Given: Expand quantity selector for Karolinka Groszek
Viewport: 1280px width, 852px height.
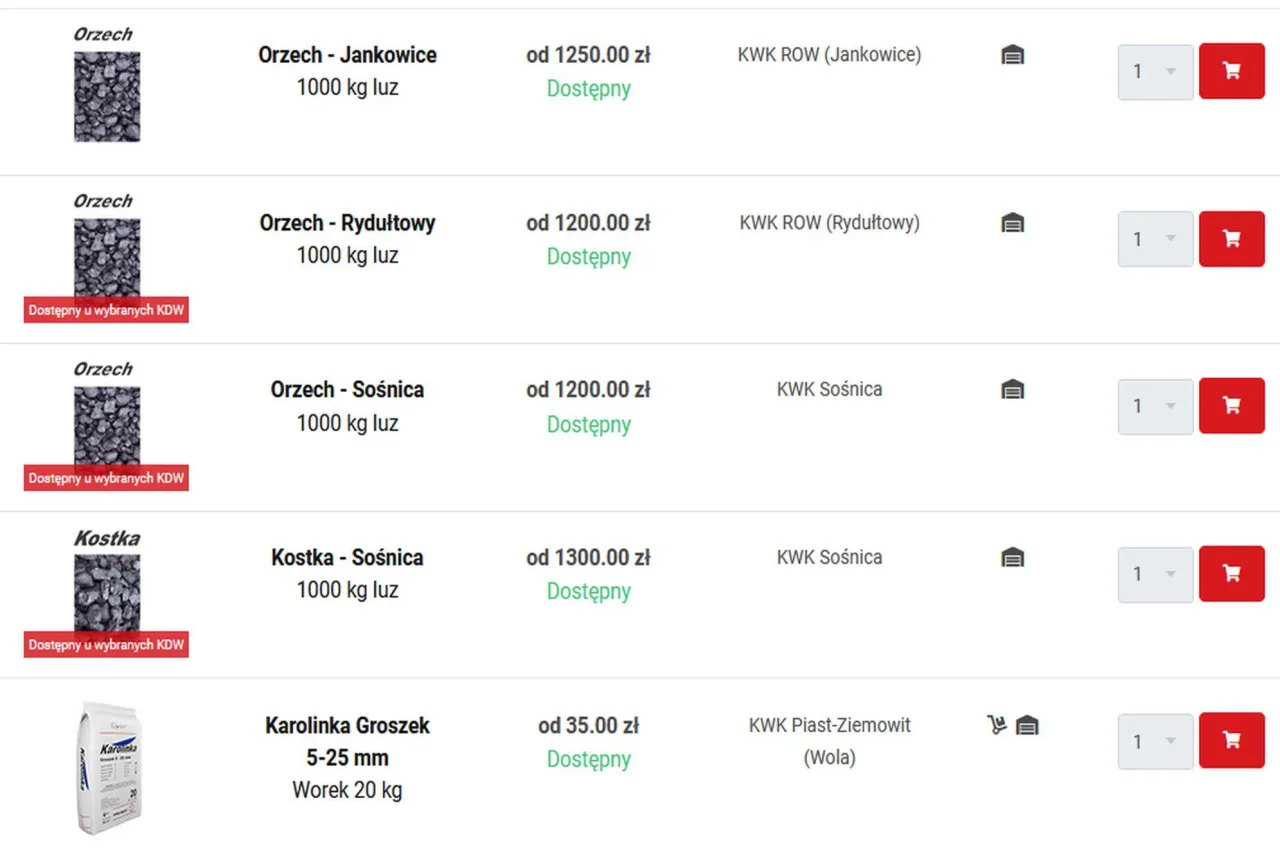Looking at the screenshot, I should pos(1155,742).
